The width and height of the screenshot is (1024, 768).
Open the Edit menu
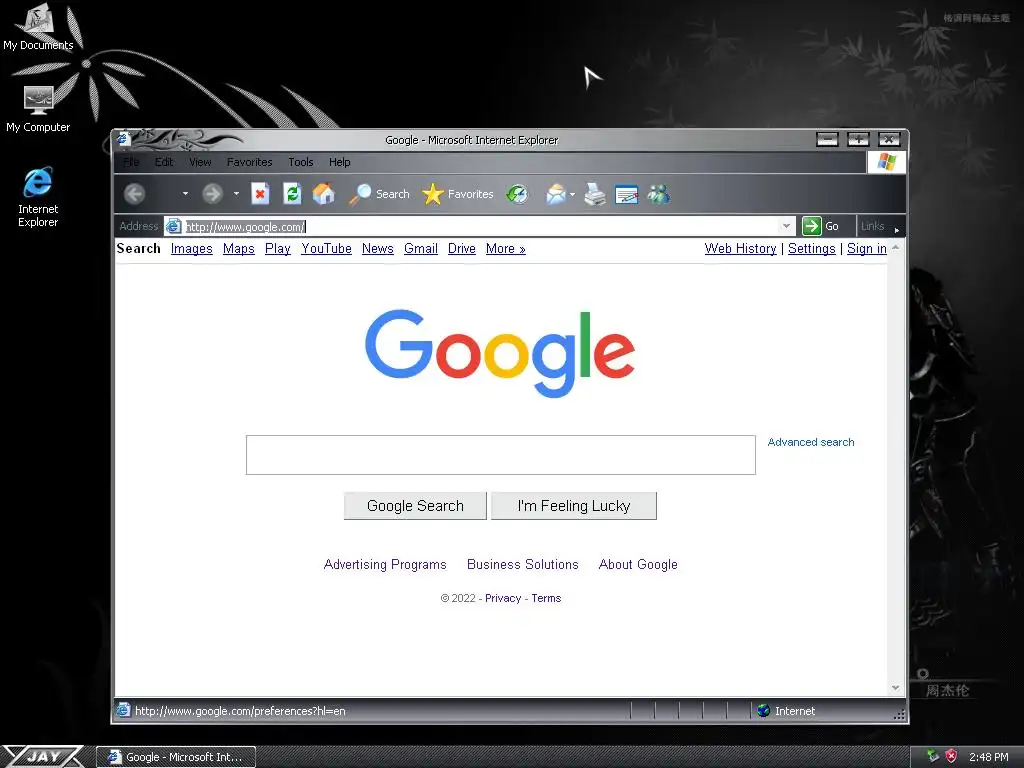coord(164,162)
